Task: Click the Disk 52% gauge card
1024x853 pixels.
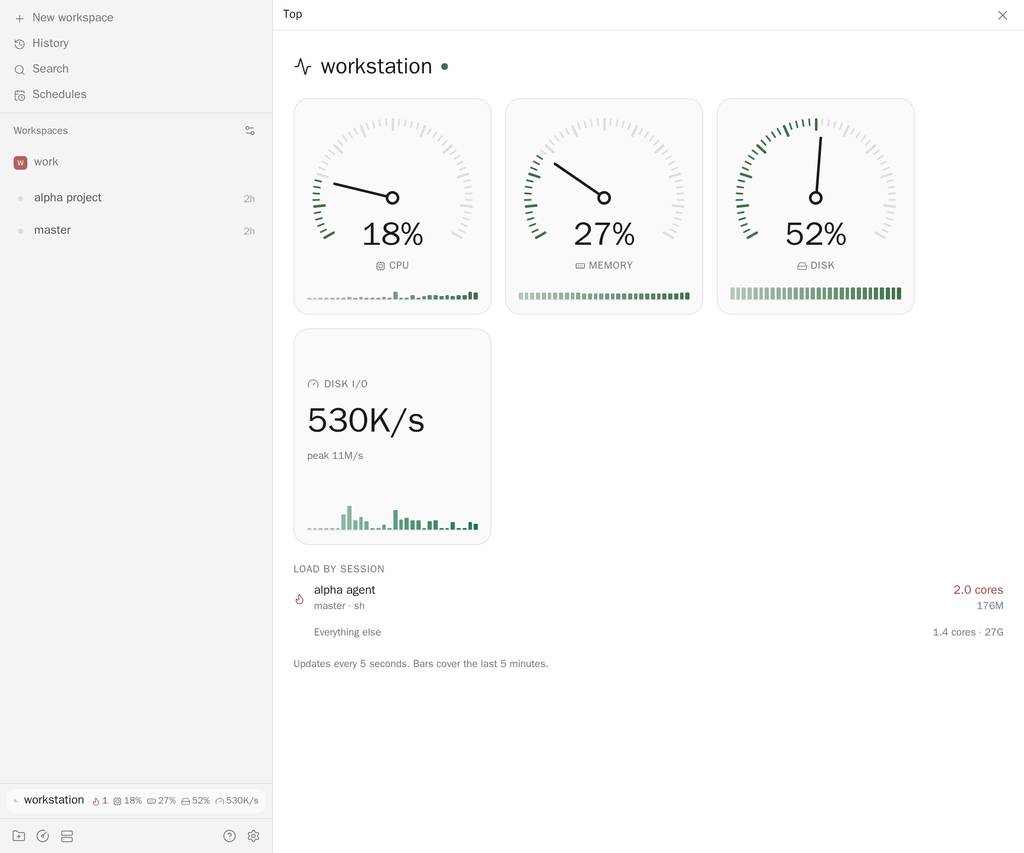Action: [x=816, y=206]
